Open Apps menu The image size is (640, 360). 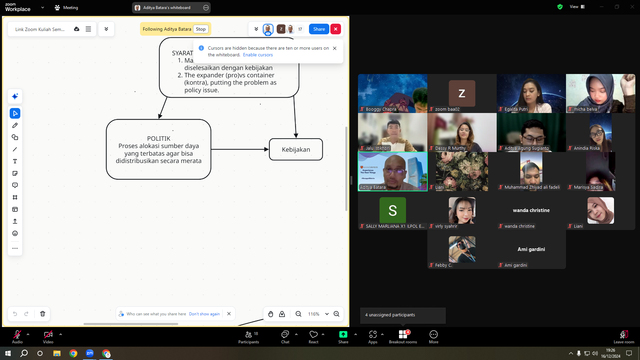[373, 337]
